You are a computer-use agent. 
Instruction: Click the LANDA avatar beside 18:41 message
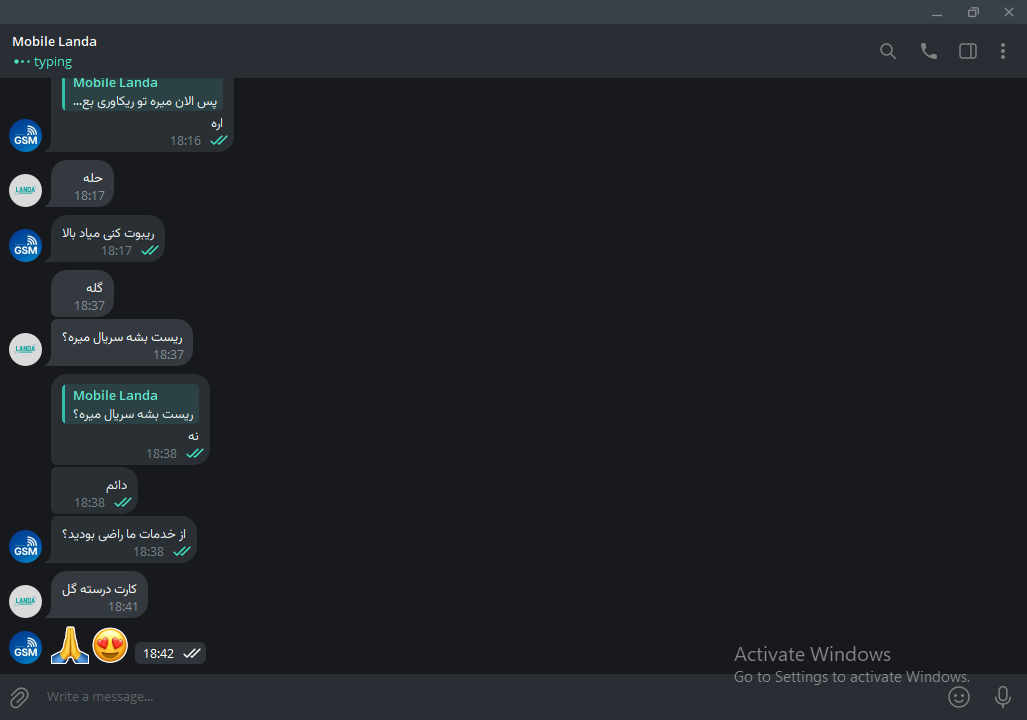point(26,601)
